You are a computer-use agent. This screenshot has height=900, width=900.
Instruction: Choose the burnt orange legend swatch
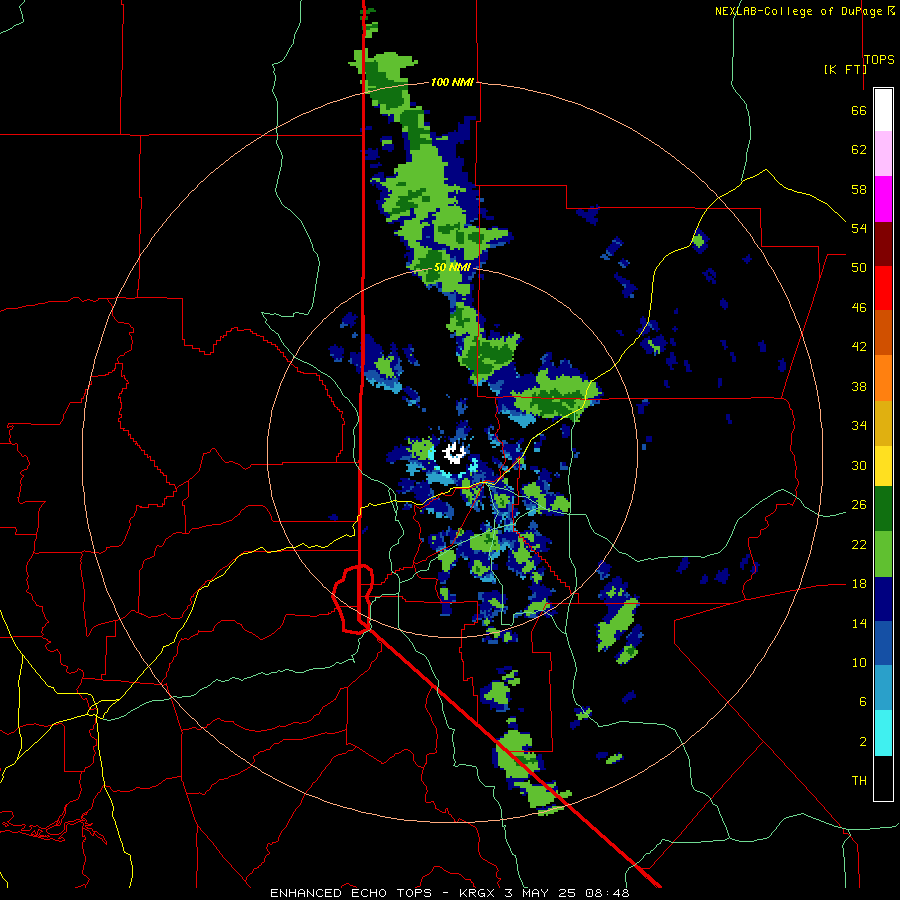point(883,332)
